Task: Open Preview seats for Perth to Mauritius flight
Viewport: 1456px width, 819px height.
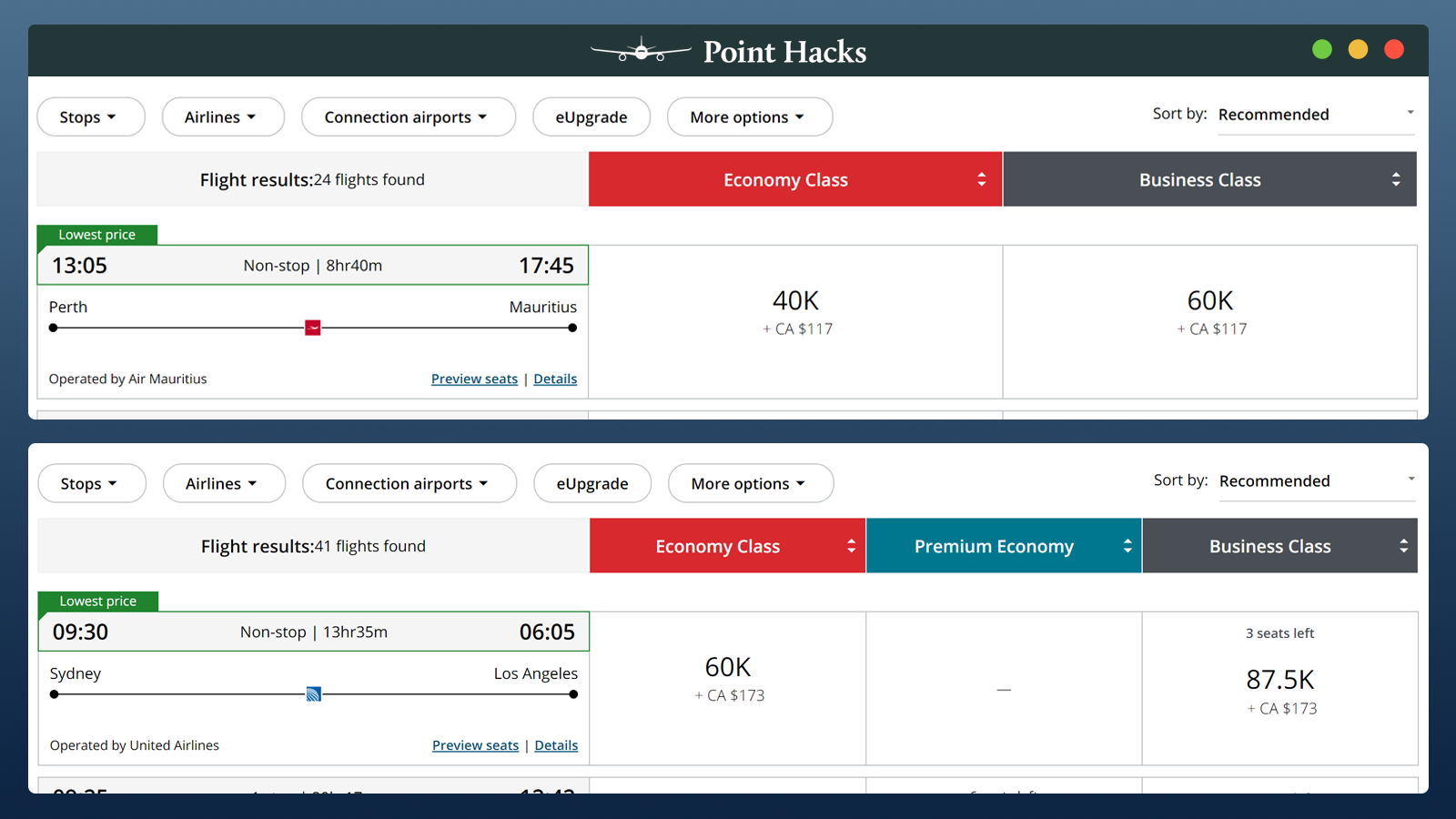Action: tap(474, 379)
